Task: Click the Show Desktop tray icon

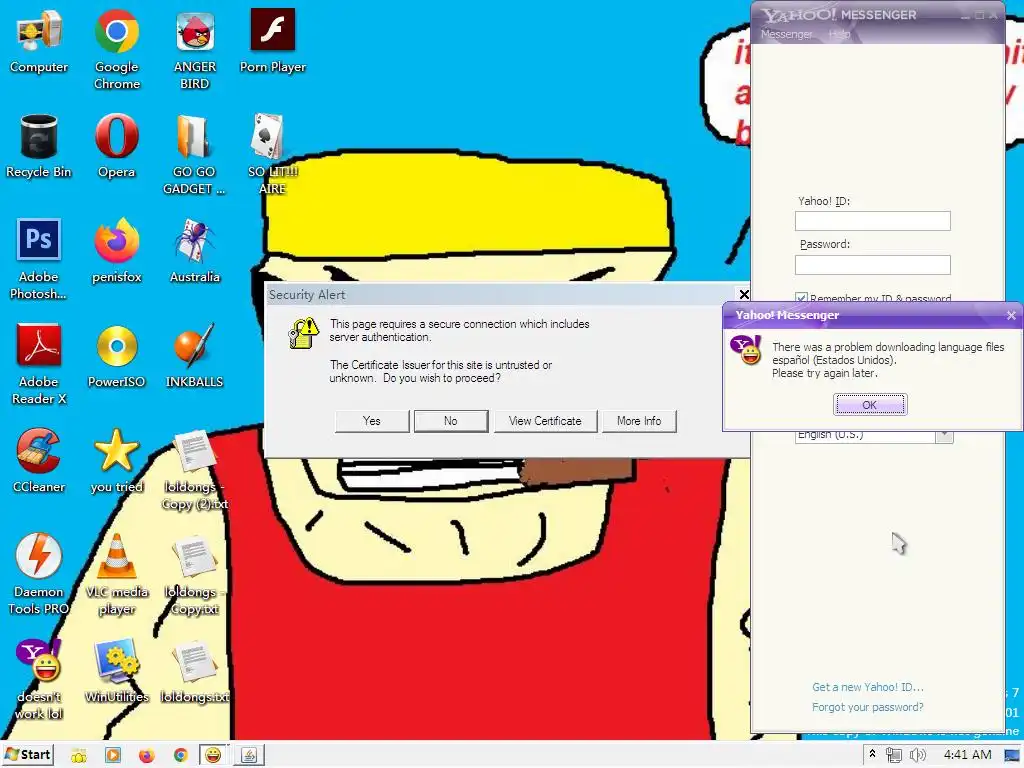Action: point(1012,756)
